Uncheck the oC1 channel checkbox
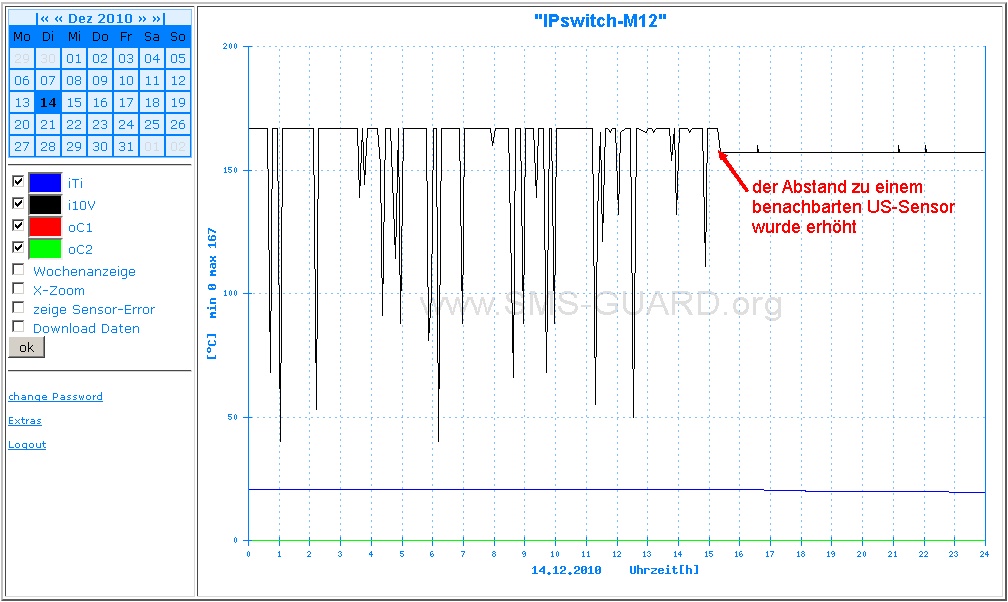Viewport: 1008px width, 602px height. point(18,225)
